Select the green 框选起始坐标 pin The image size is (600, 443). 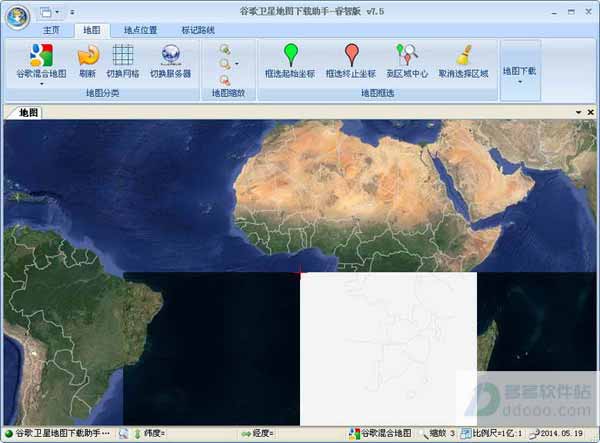click(x=291, y=55)
